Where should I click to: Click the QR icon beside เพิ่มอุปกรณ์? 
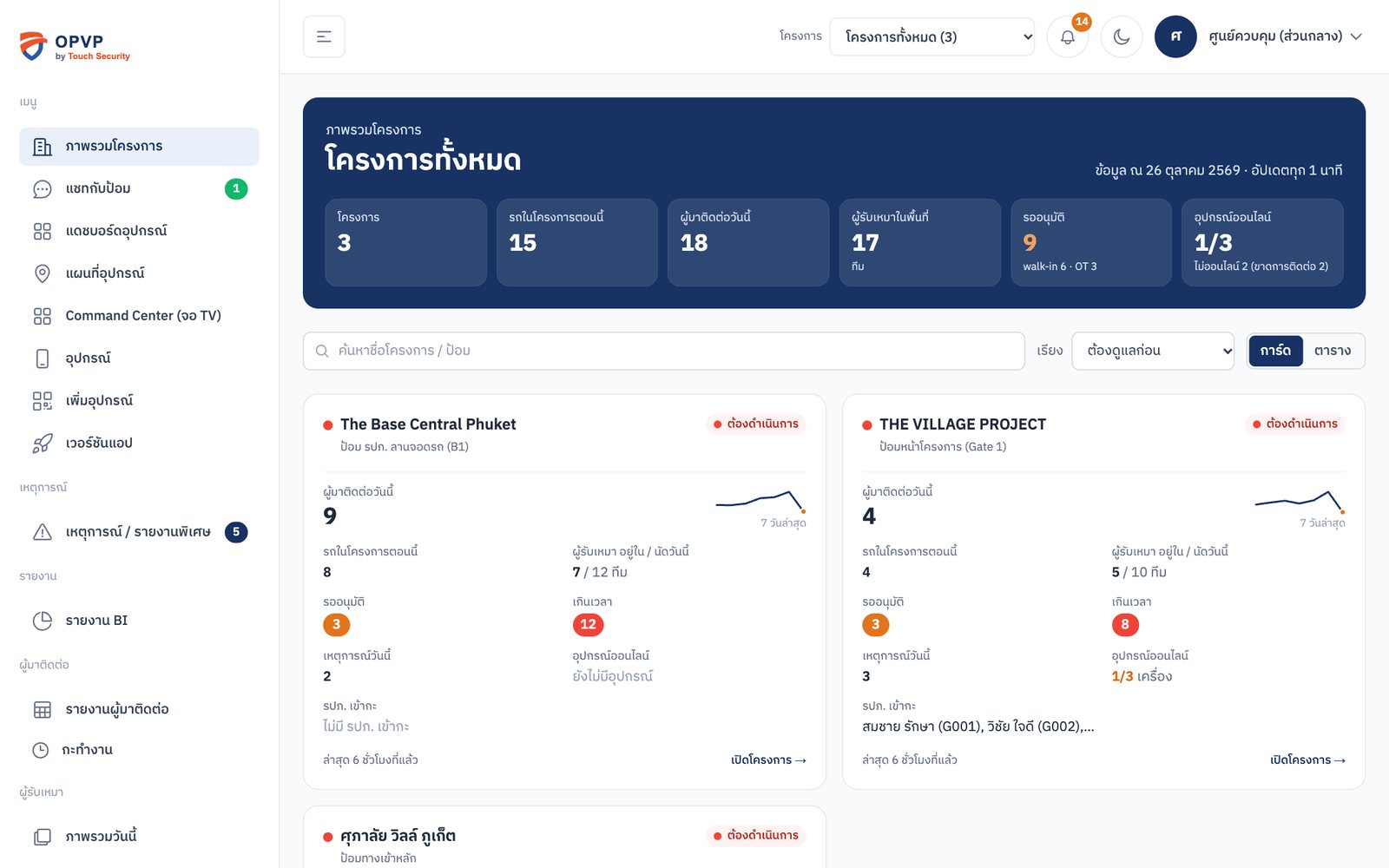coord(43,401)
